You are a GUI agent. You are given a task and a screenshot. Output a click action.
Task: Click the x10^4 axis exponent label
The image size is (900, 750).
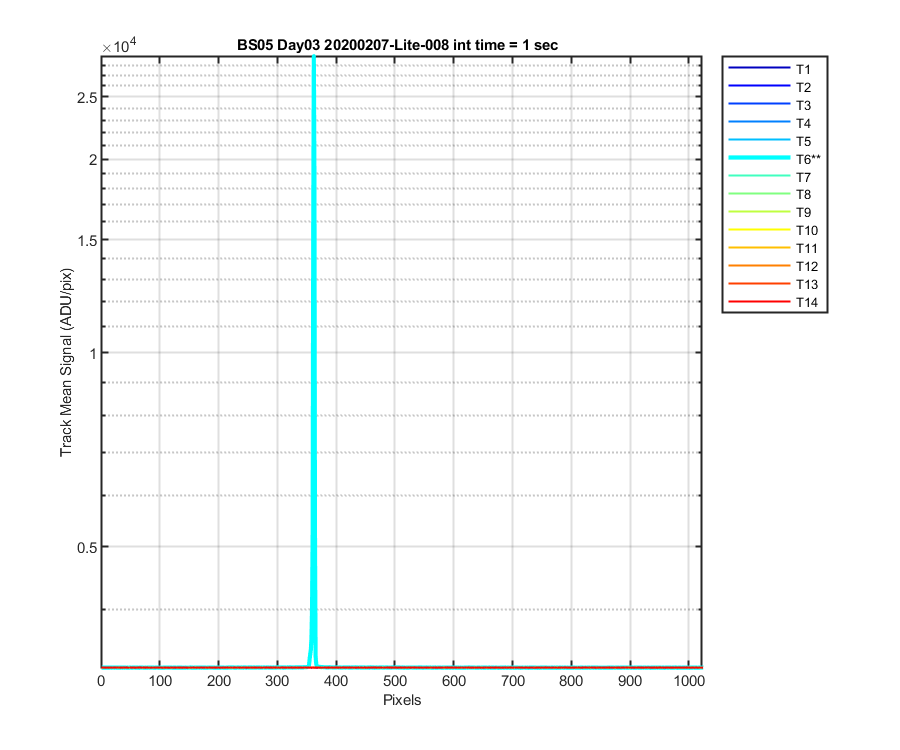pos(119,45)
